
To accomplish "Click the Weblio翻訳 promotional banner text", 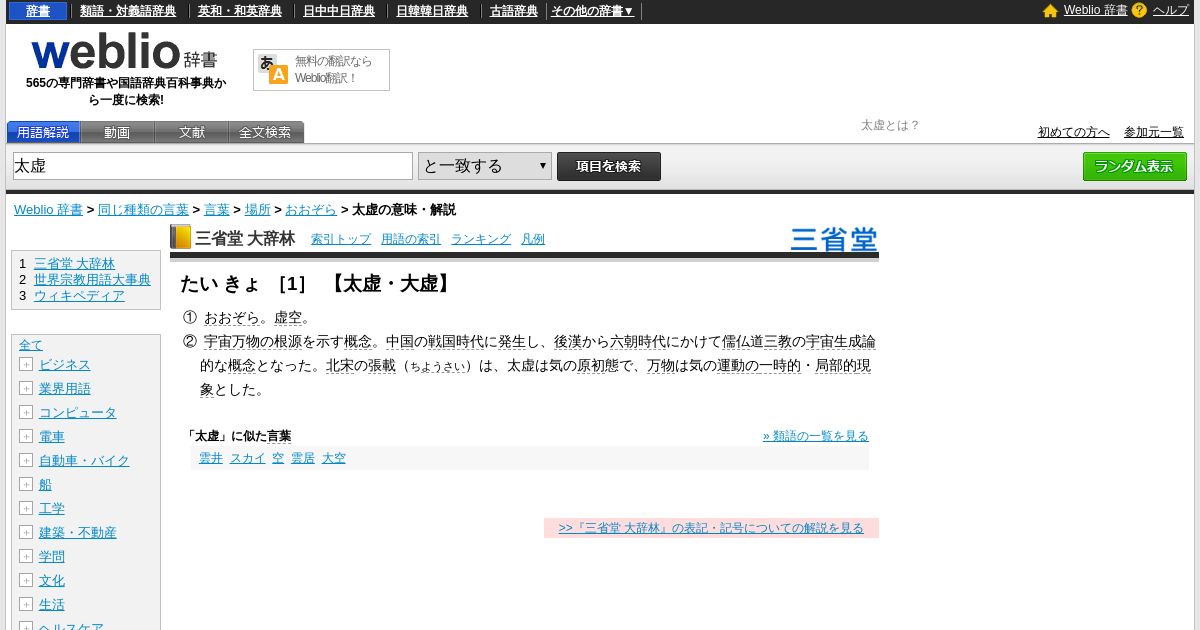I will [333, 69].
